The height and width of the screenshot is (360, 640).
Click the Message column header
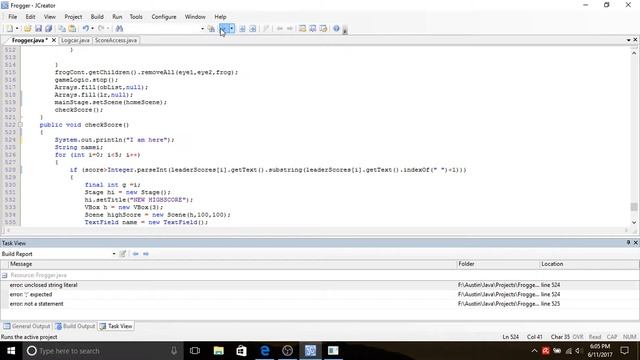[232, 264]
